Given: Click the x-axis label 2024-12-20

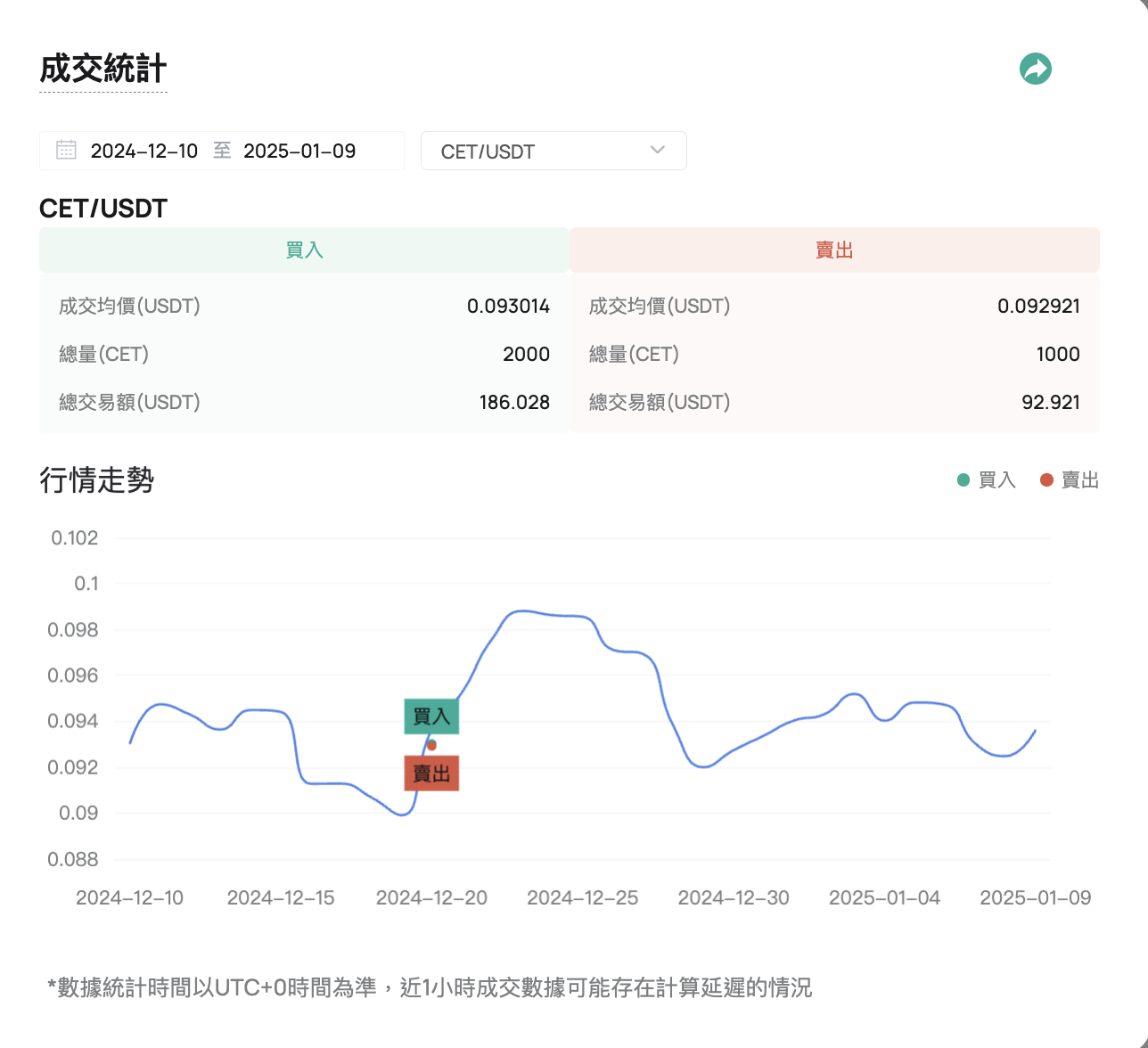Looking at the screenshot, I should pos(431,897).
